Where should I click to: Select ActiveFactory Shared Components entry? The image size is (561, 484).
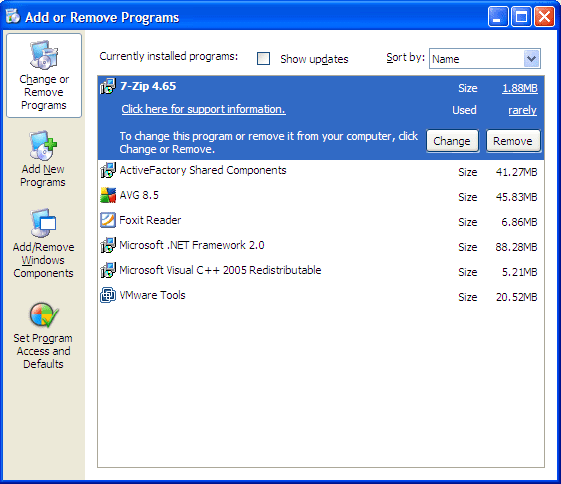pyautogui.click(x=321, y=171)
